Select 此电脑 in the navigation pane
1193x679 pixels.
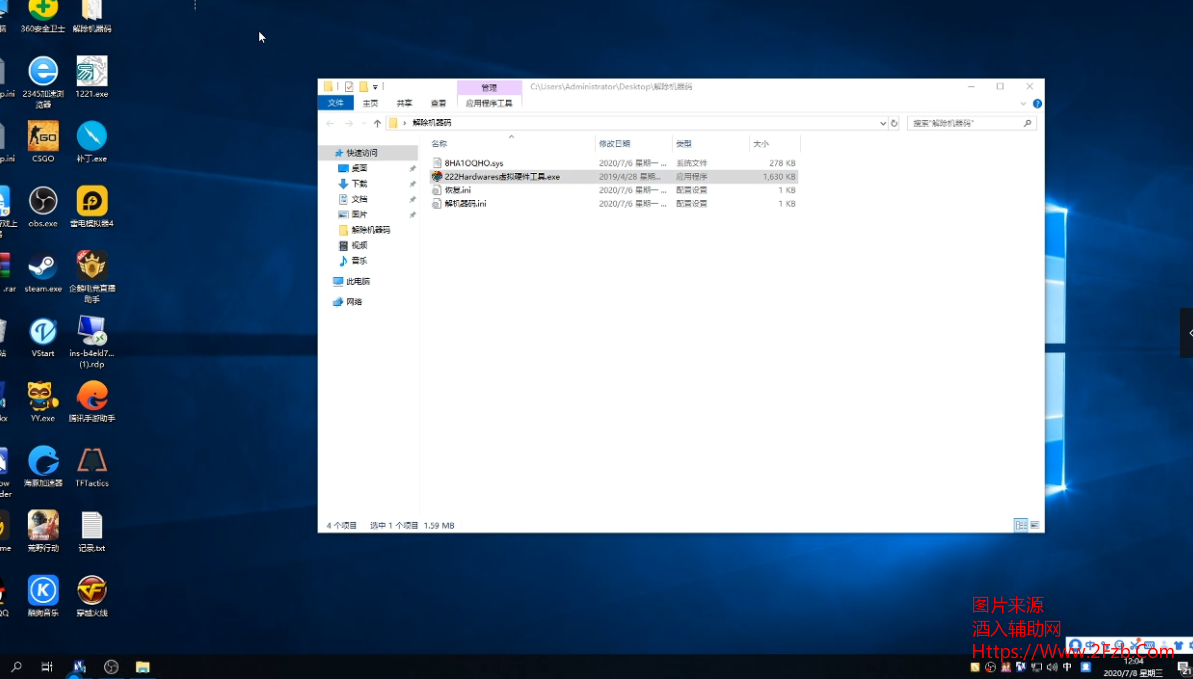click(x=358, y=282)
